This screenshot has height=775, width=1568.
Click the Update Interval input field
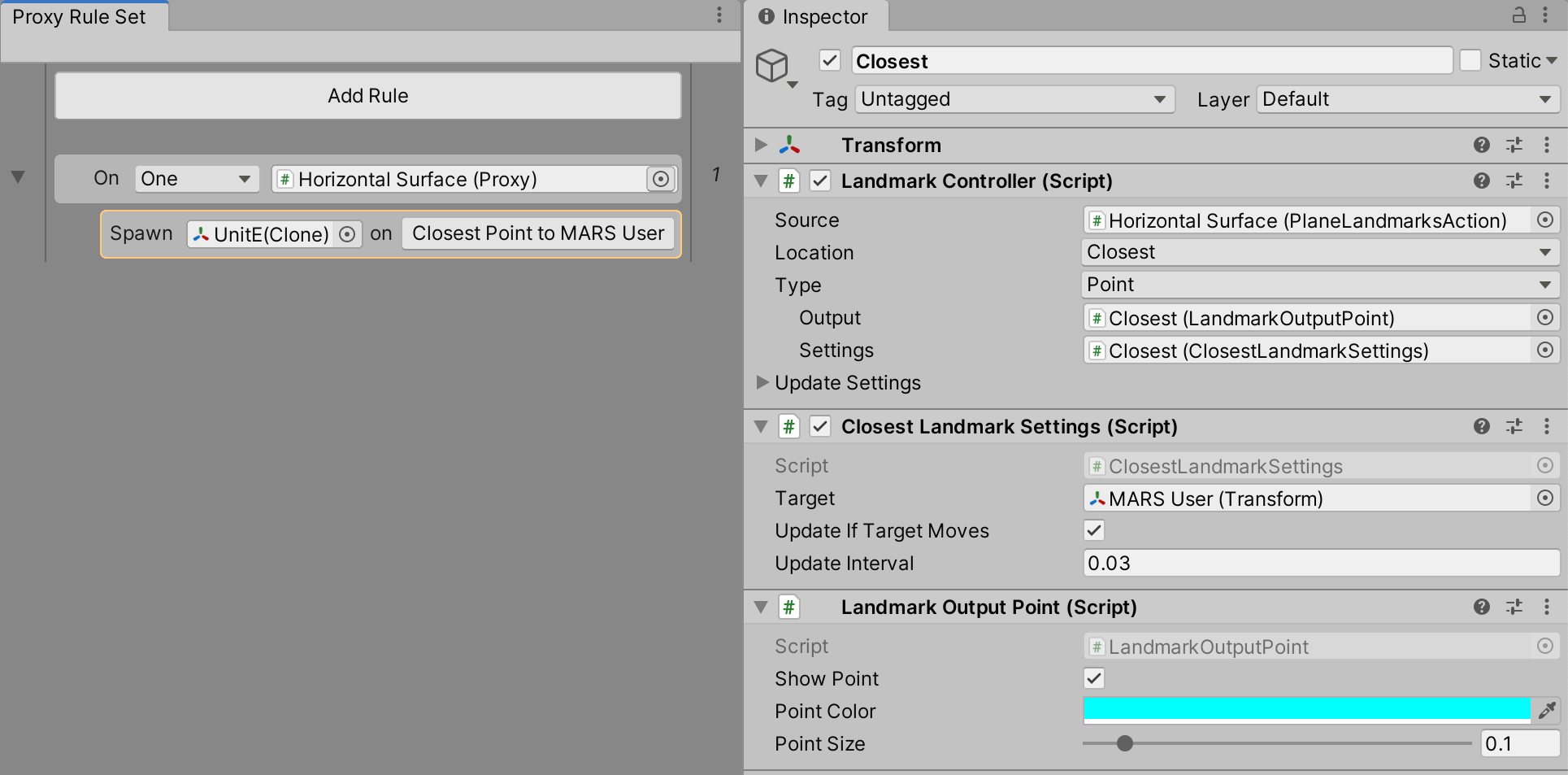[1320, 563]
